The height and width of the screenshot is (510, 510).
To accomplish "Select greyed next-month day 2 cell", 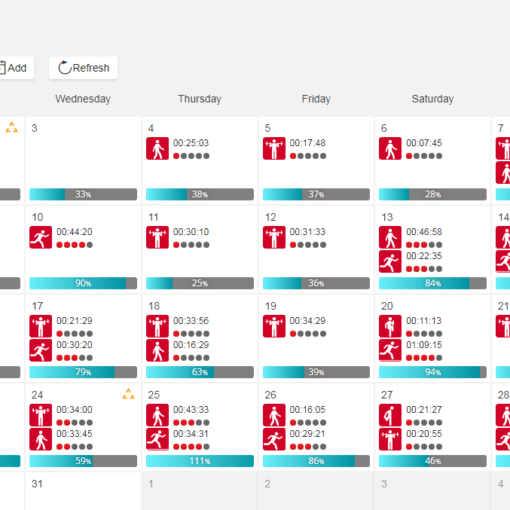I will [x=316, y=491].
